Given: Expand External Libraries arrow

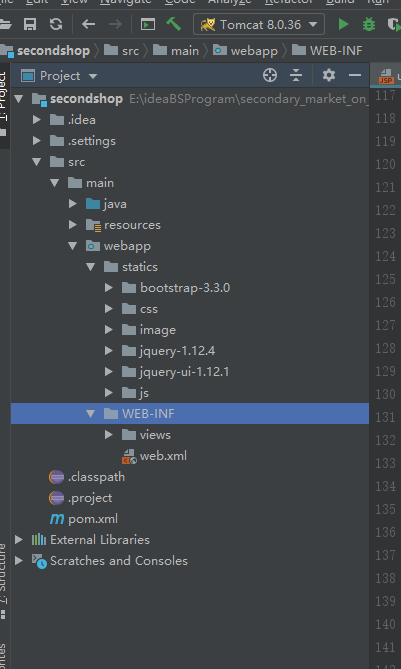Looking at the screenshot, I should [19, 540].
